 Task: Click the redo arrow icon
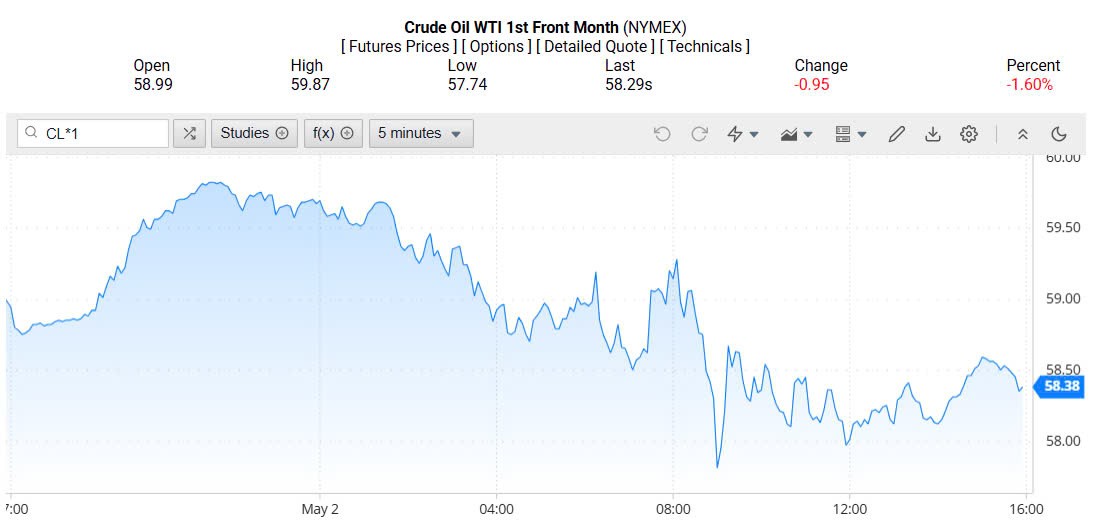click(699, 134)
